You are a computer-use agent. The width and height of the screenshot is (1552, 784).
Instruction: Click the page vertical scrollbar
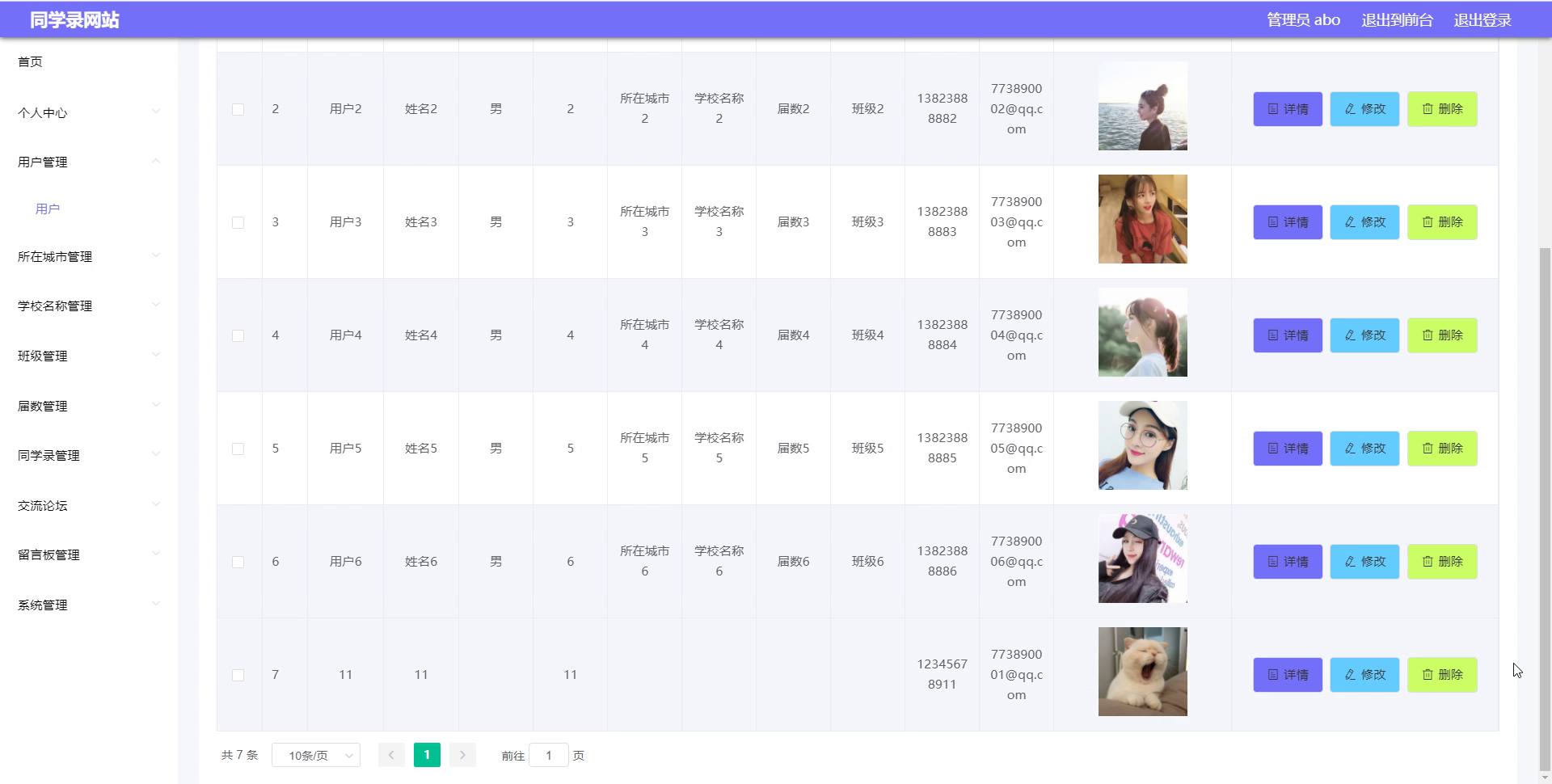coord(1545,509)
